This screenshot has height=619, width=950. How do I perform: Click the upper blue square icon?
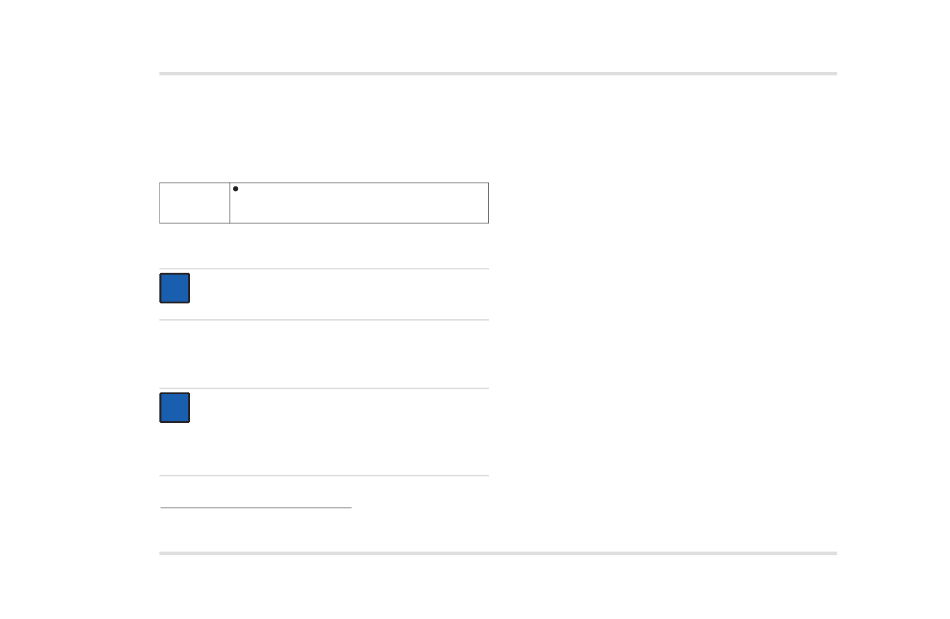click(174, 288)
